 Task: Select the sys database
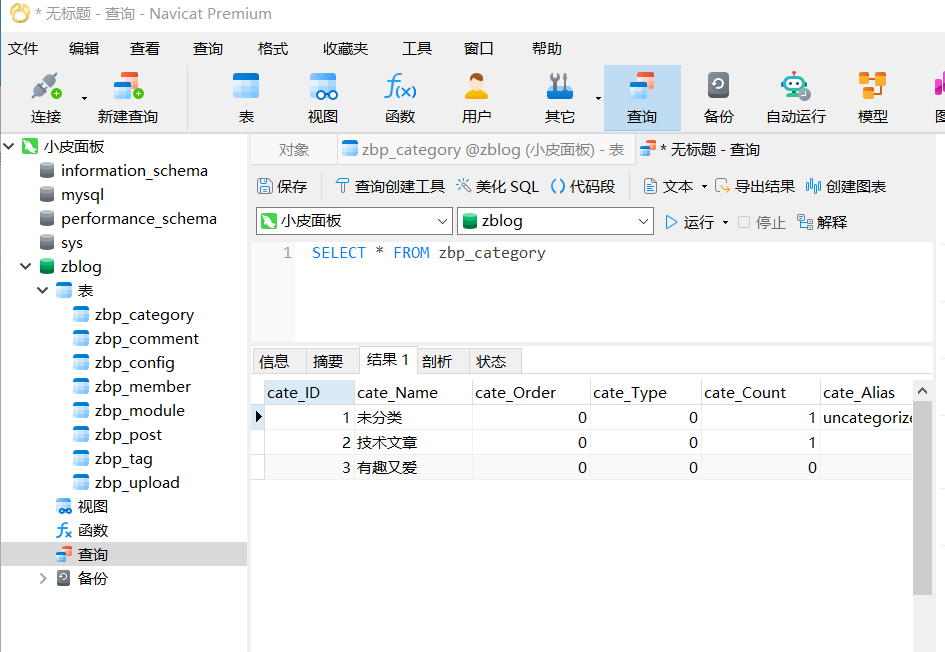pyautogui.click(x=72, y=243)
